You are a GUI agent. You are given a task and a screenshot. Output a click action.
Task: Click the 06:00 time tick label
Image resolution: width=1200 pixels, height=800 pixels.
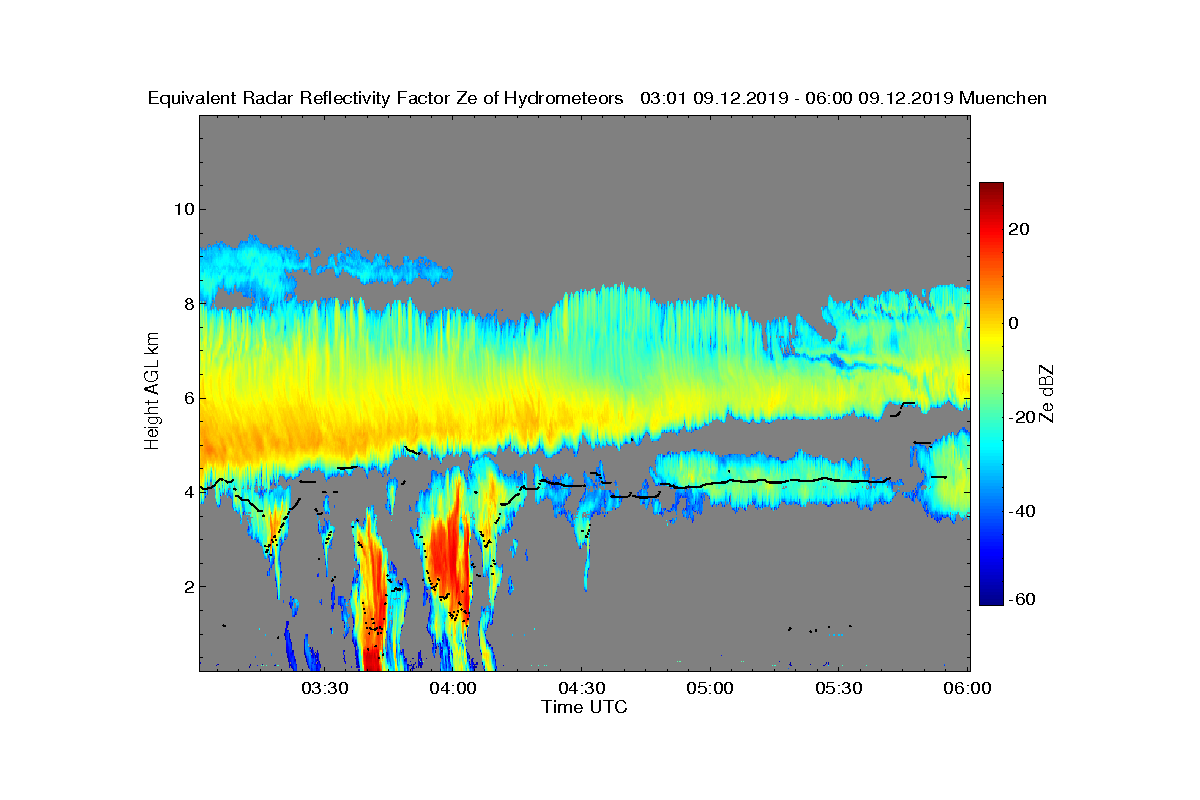coord(968,689)
